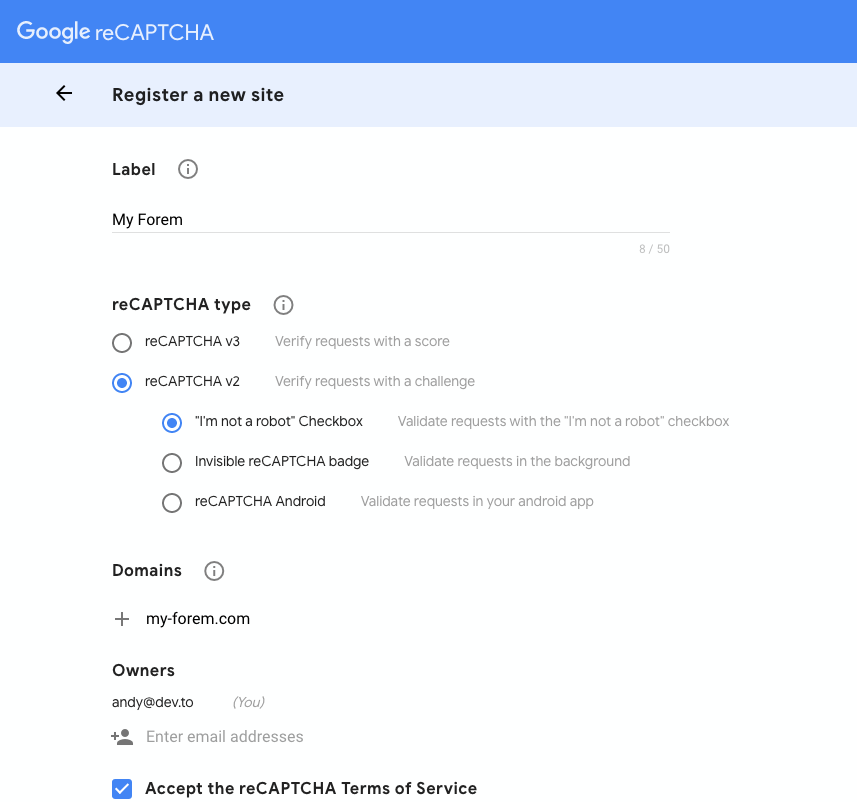Click the Google reCAPTCHA logo
This screenshot has height=802, width=857.
[116, 32]
